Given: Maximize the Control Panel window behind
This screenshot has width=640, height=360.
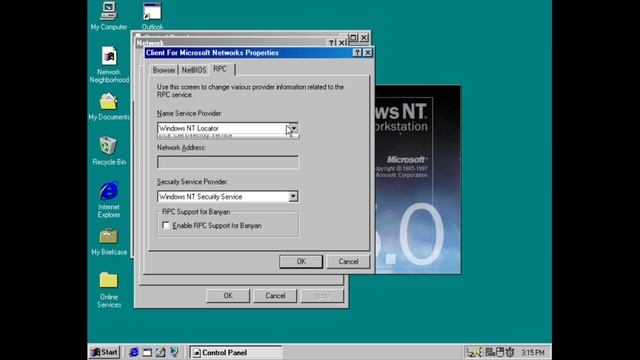Looking at the screenshot, I should 353,38.
